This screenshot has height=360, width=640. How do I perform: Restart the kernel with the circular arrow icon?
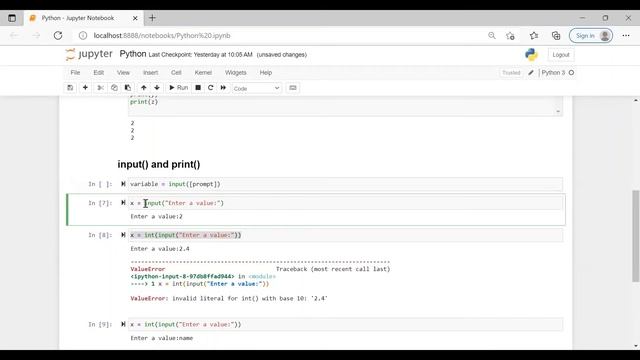211,88
